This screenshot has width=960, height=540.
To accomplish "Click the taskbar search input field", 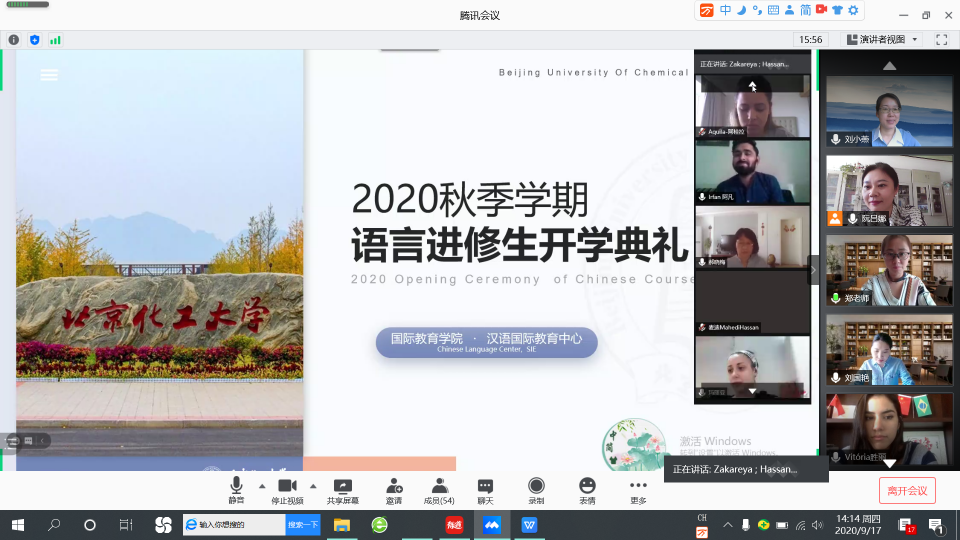I will click(234, 525).
